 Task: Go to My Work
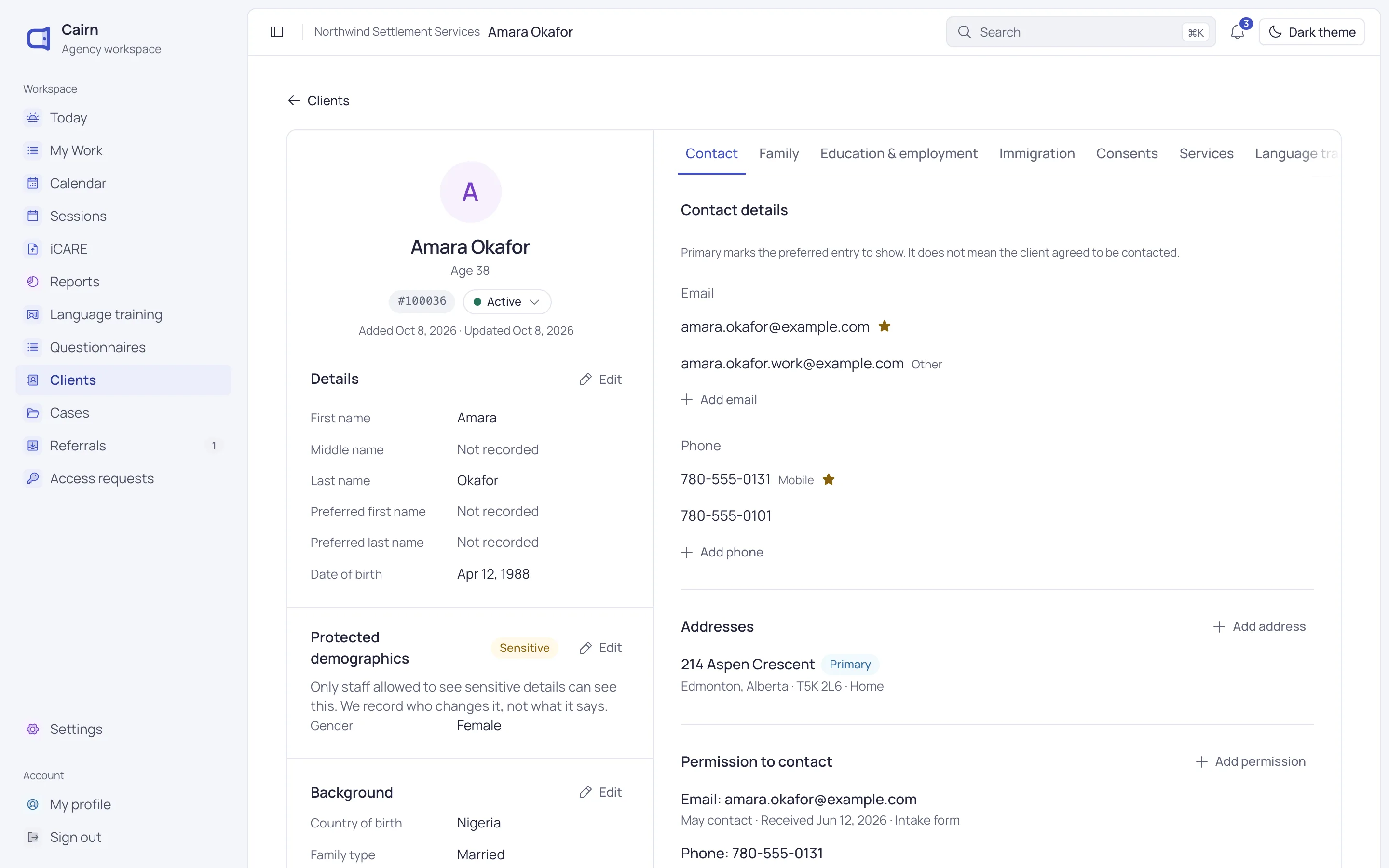123,150
